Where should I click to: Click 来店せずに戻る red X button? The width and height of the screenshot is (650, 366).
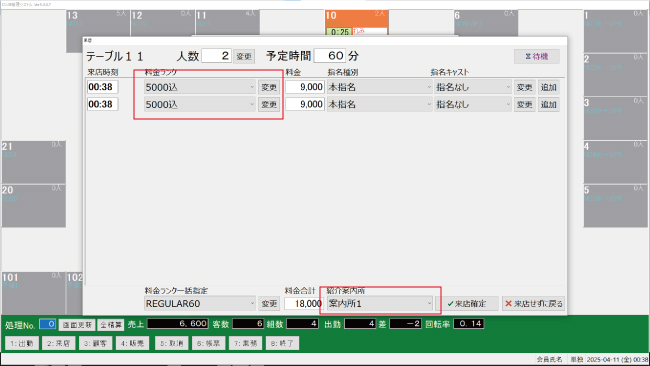pos(534,304)
